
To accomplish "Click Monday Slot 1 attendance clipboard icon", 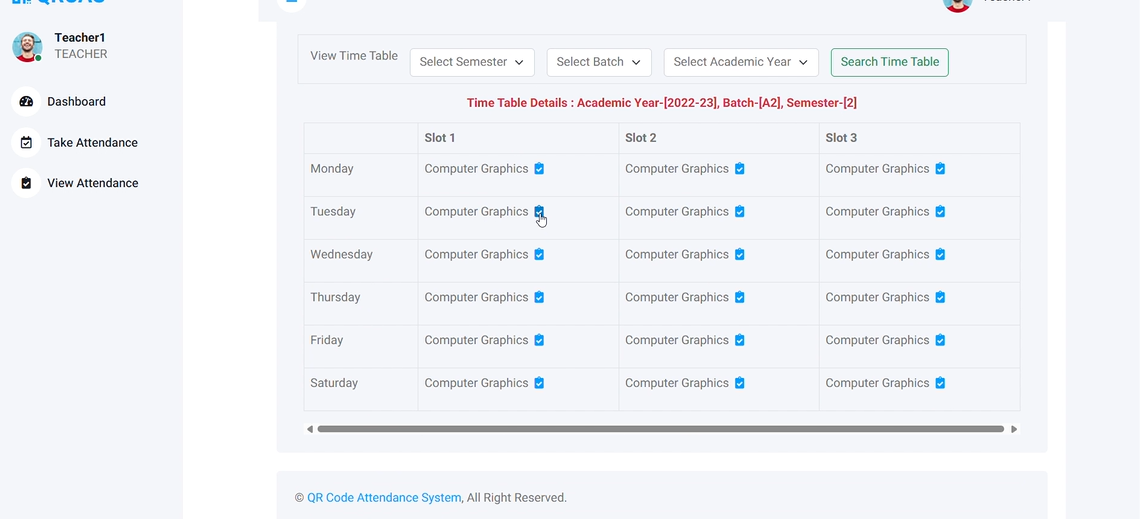I will point(539,169).
